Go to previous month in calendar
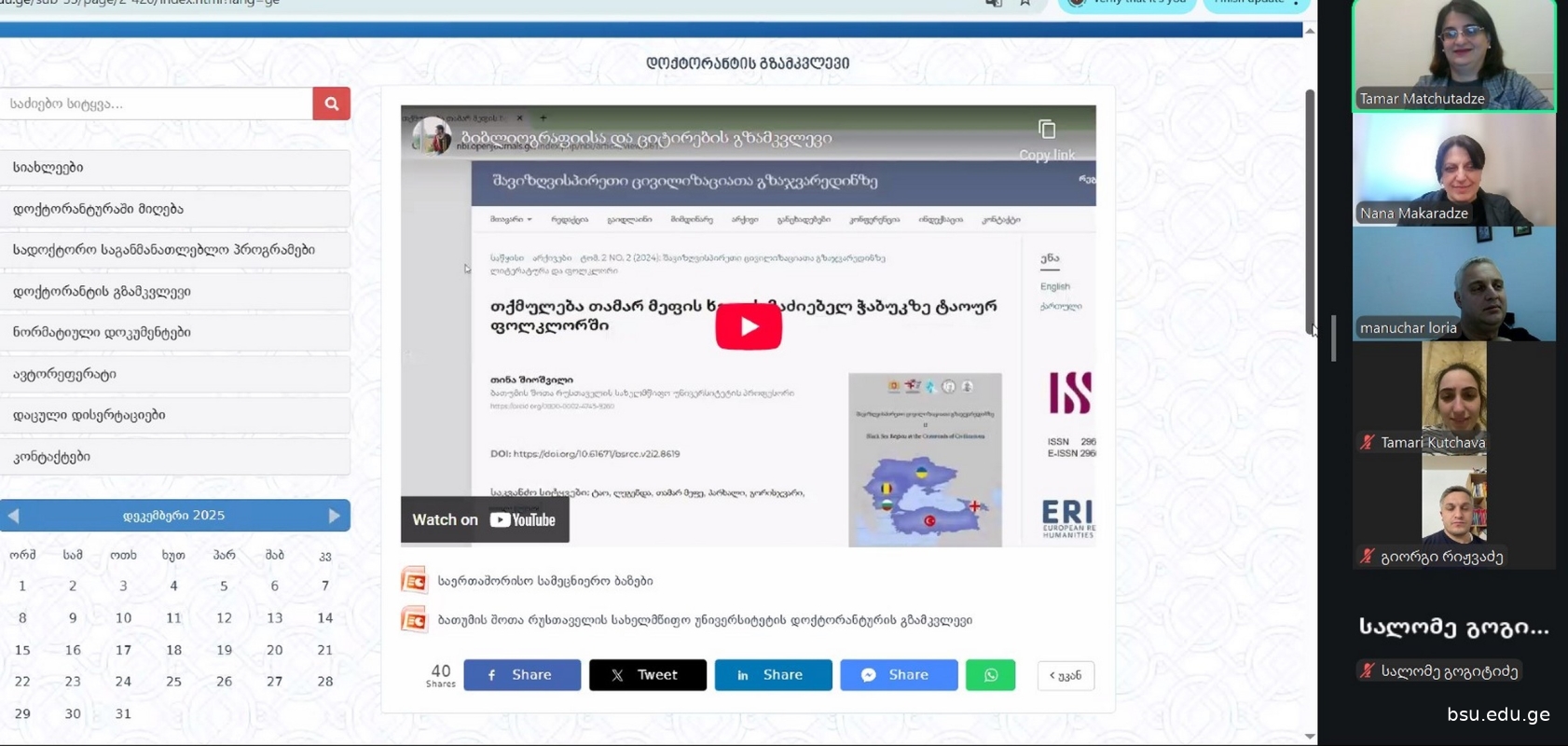 click(14, 516)
